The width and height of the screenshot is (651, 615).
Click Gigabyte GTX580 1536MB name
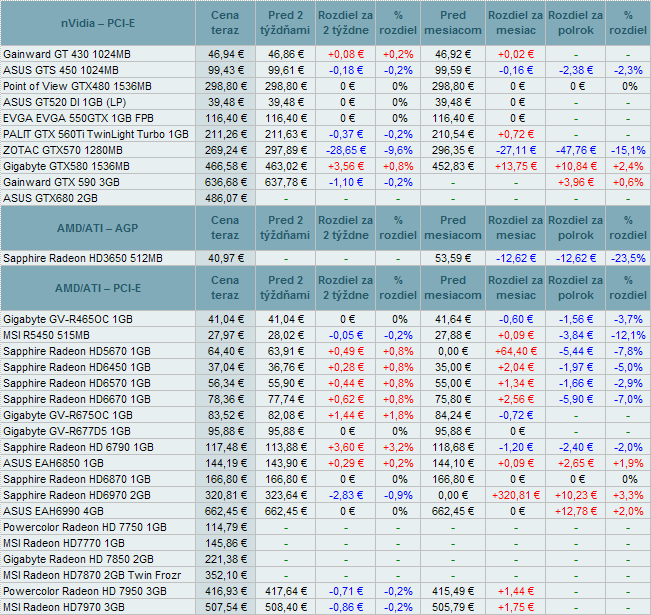point(66,166)
